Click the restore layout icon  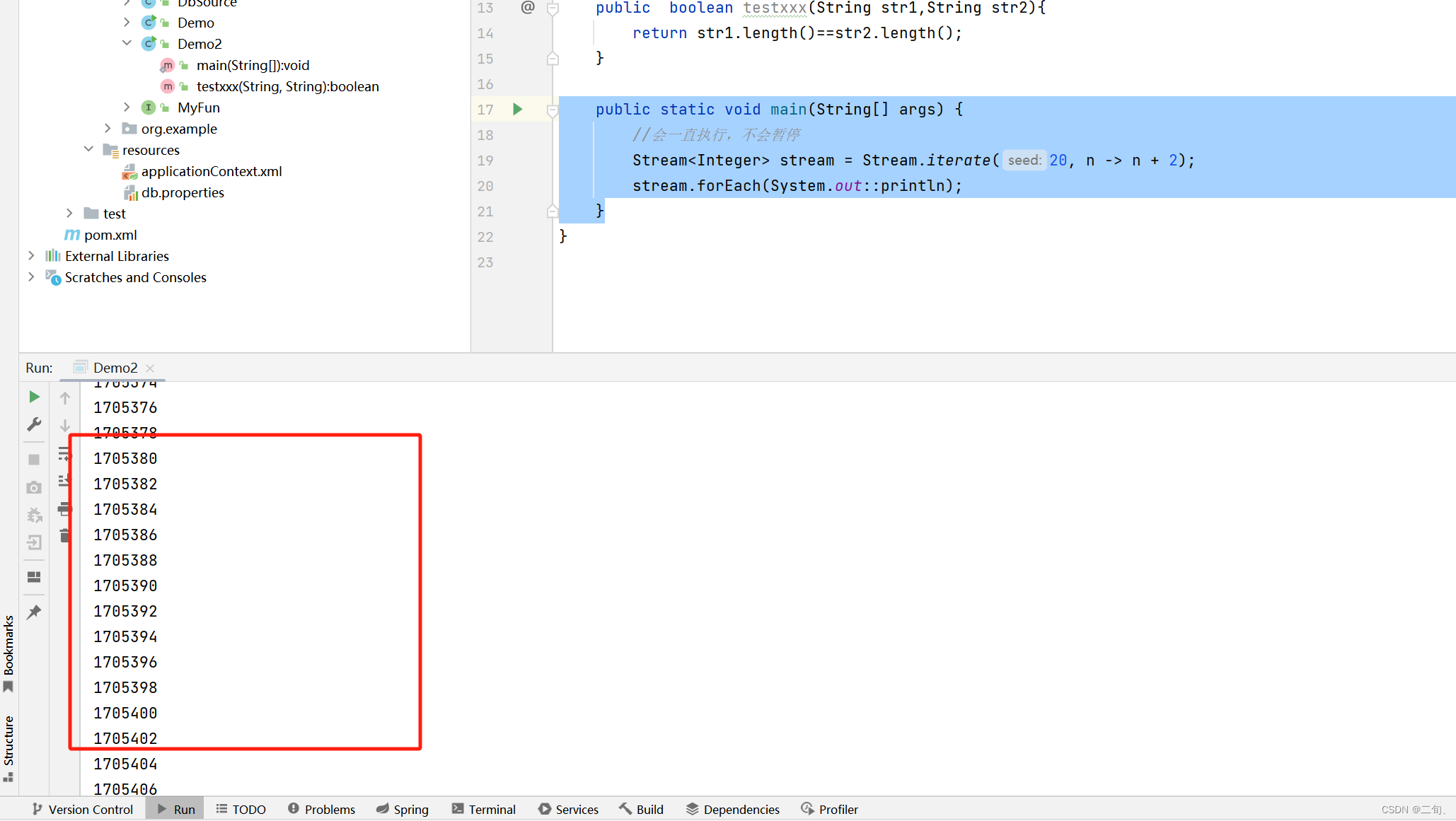34,577
